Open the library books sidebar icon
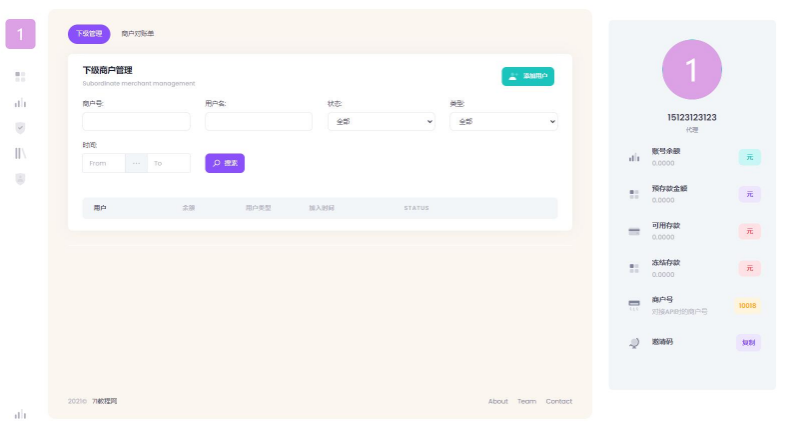Viewport: 787px width, 430px height. pos(20,153)
